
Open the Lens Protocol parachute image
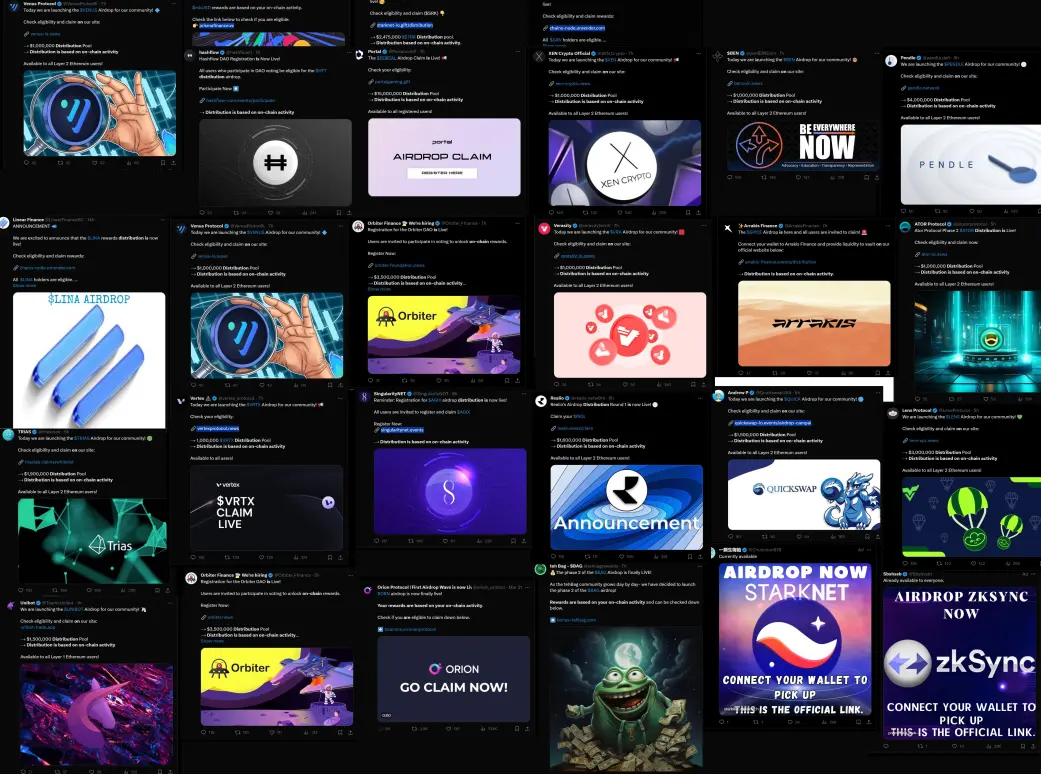(x=971, y=516)
